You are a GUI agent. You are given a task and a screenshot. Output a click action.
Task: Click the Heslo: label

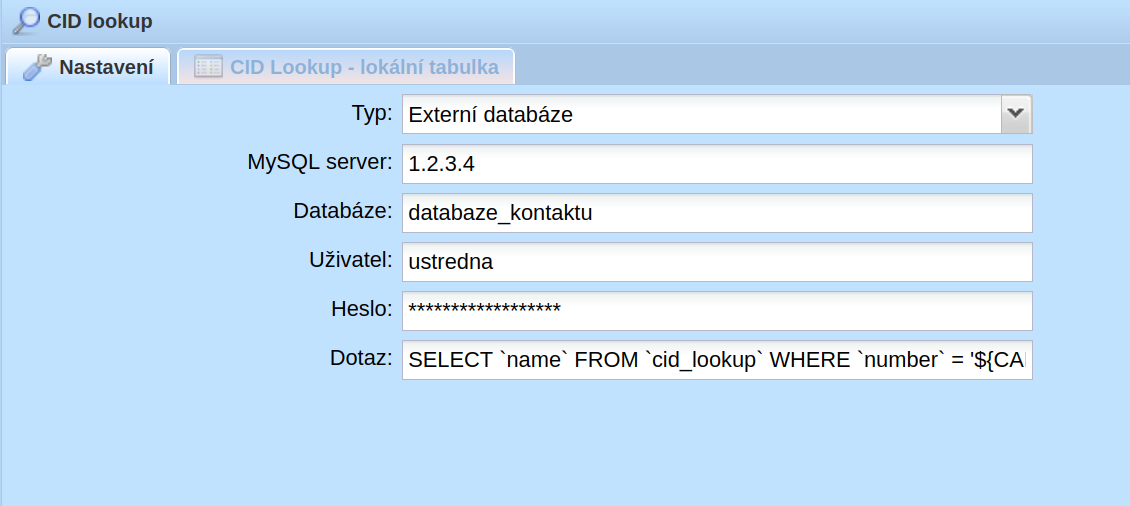362,309
